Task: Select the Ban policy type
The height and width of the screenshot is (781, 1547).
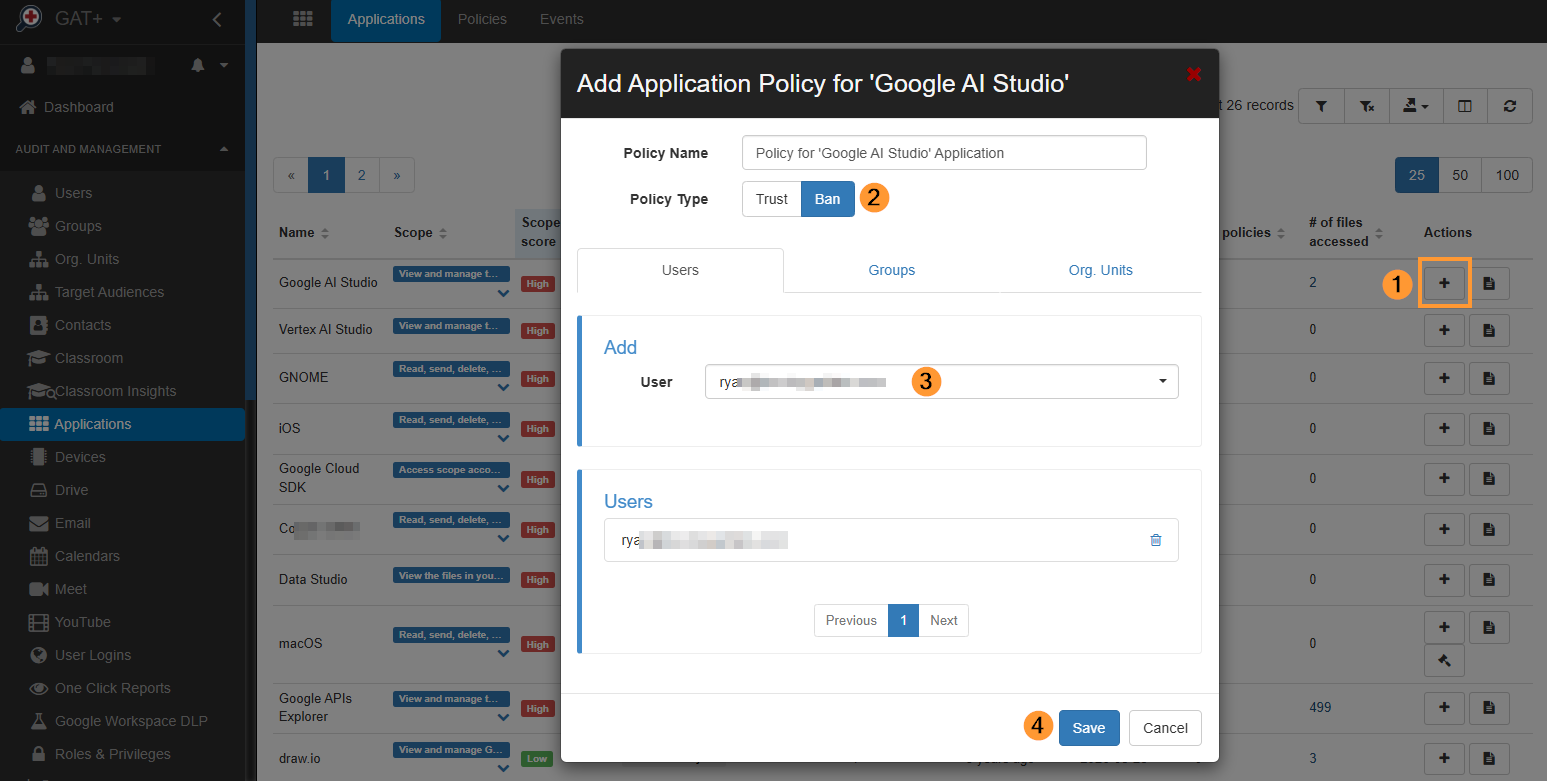Action: [x=828, y=199]
